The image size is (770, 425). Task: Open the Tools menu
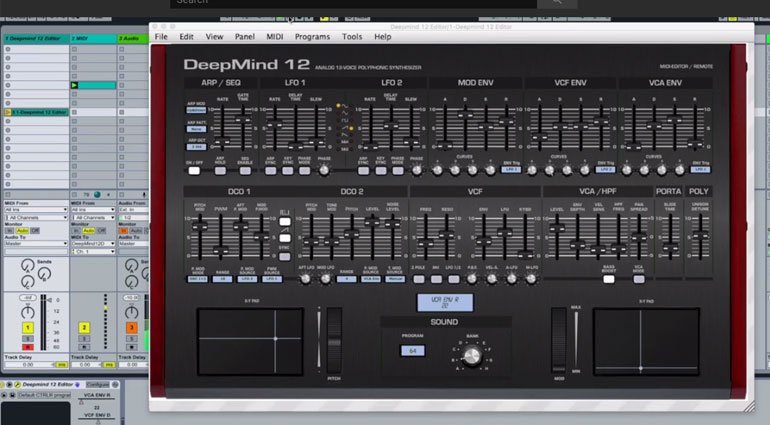click(352, 36)
